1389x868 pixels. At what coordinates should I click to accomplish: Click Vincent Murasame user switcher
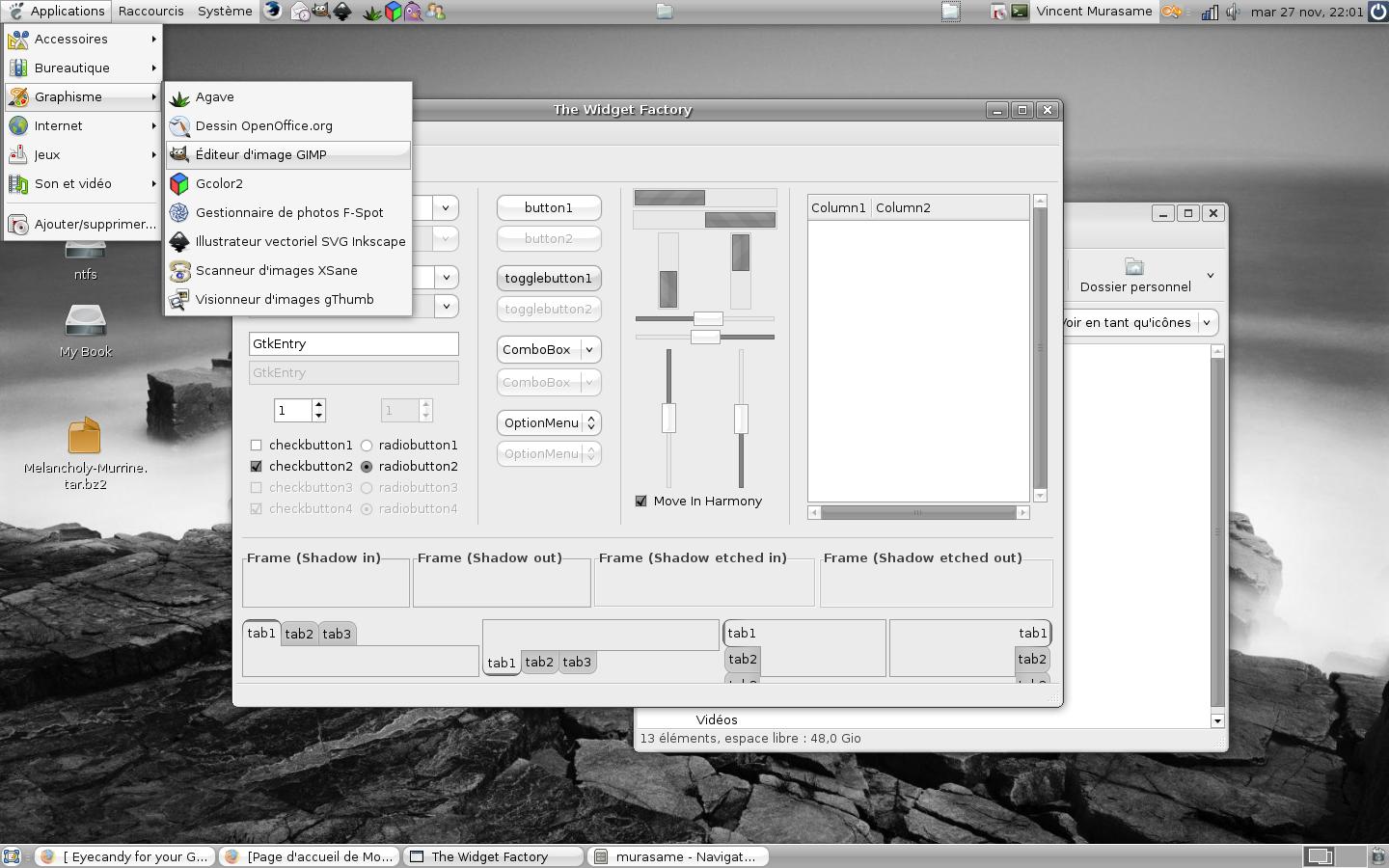1094,12
